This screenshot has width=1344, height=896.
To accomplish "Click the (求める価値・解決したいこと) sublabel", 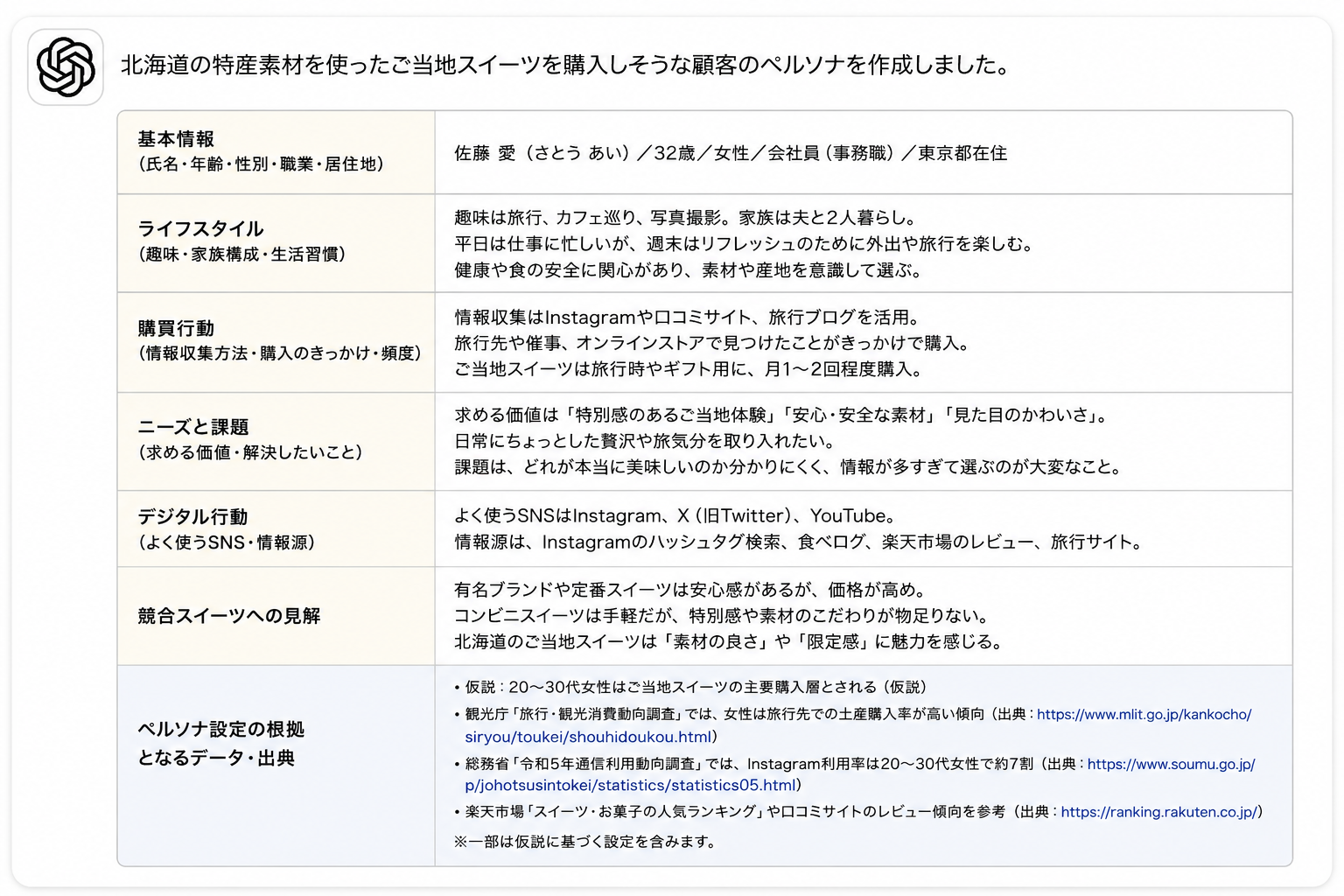I will (249, 452).
